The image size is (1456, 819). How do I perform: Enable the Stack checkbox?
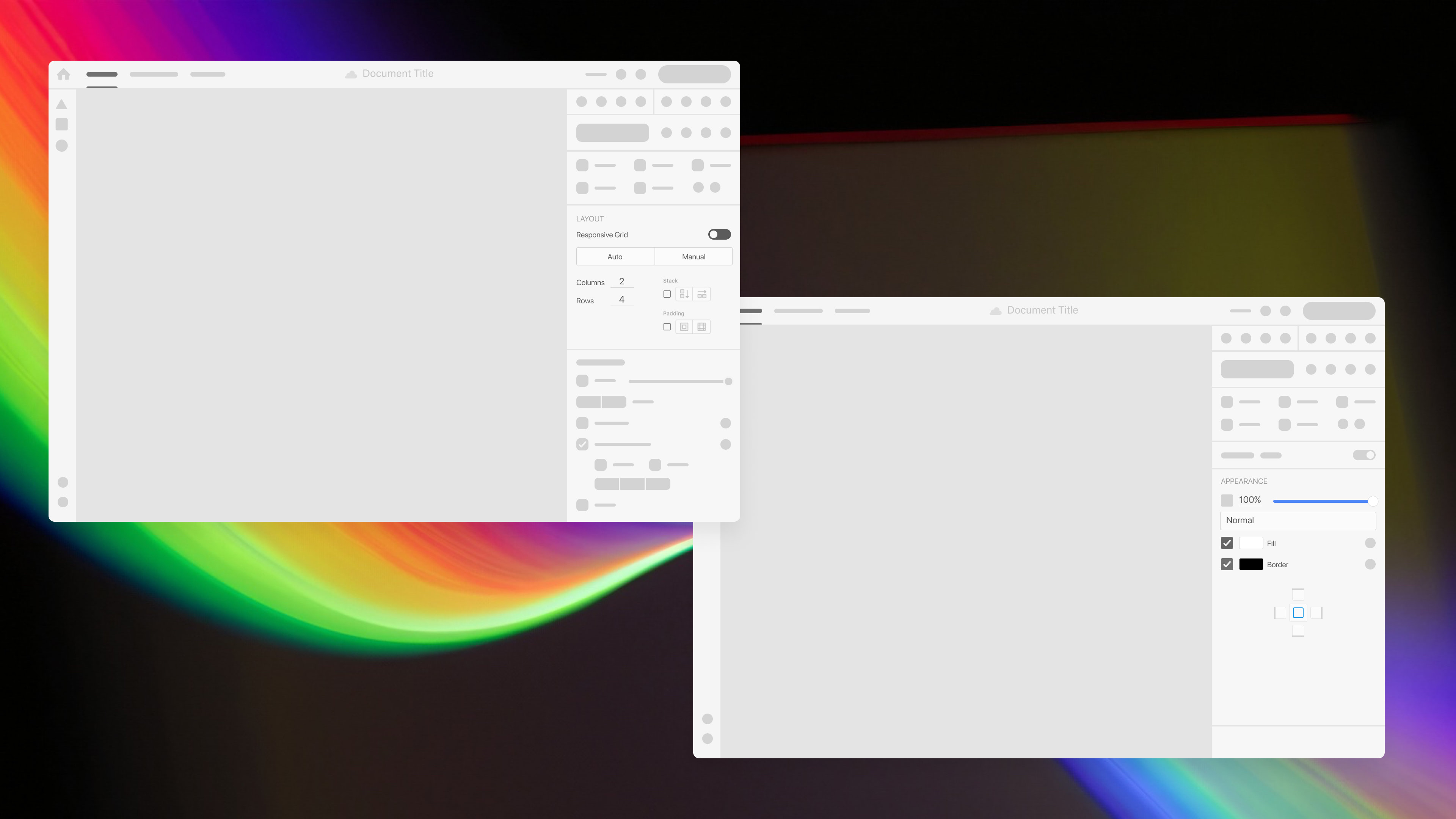(x=667, y=294)
